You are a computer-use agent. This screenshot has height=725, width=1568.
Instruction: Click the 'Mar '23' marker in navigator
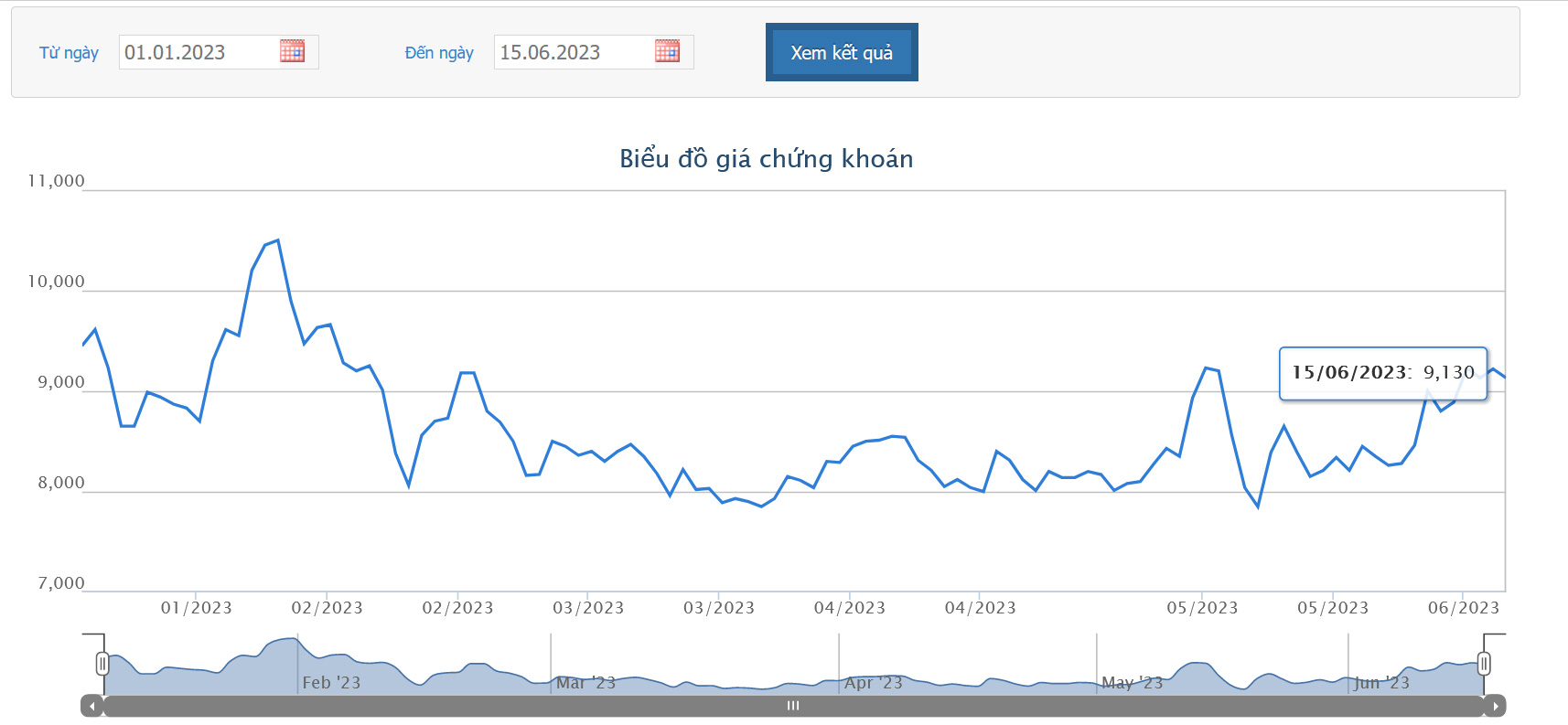click(585, 683)
